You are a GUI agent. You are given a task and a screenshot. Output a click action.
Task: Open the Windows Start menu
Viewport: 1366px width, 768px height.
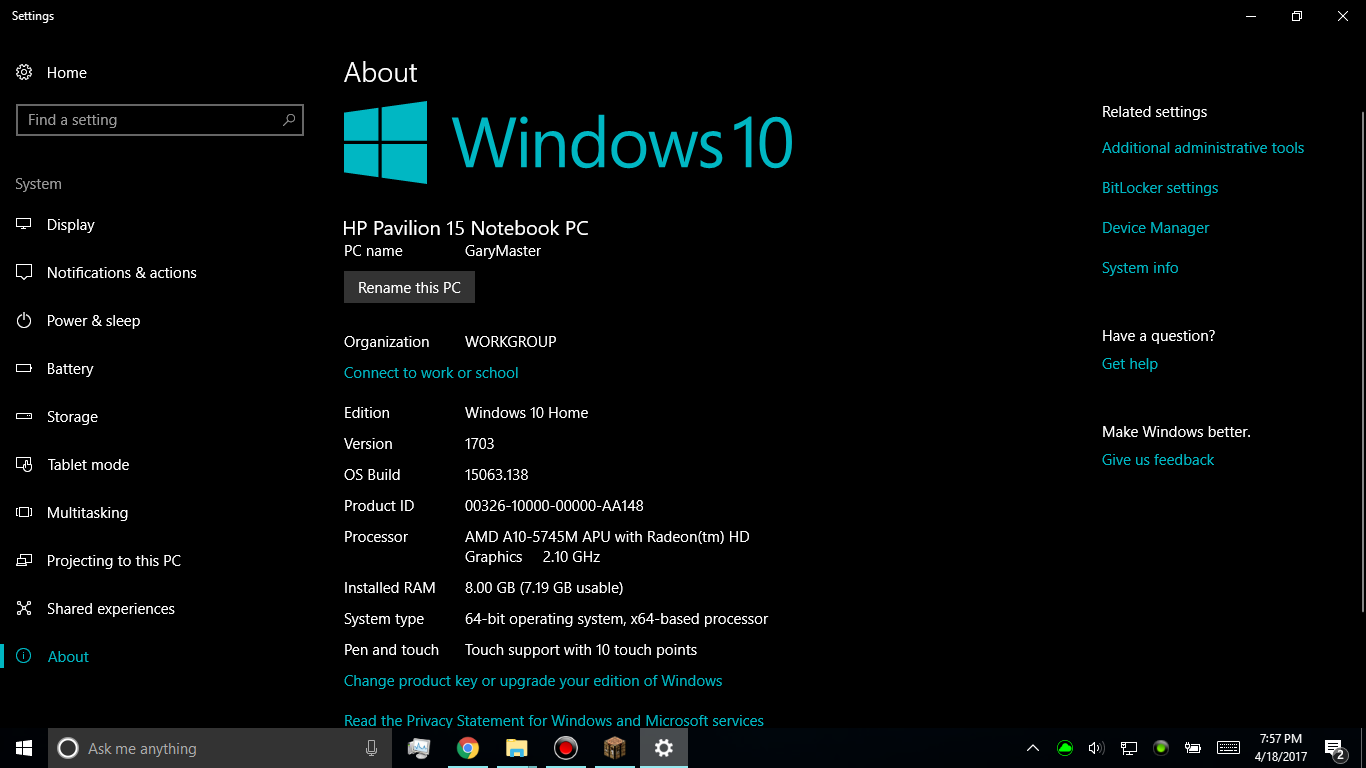[24, 748]
